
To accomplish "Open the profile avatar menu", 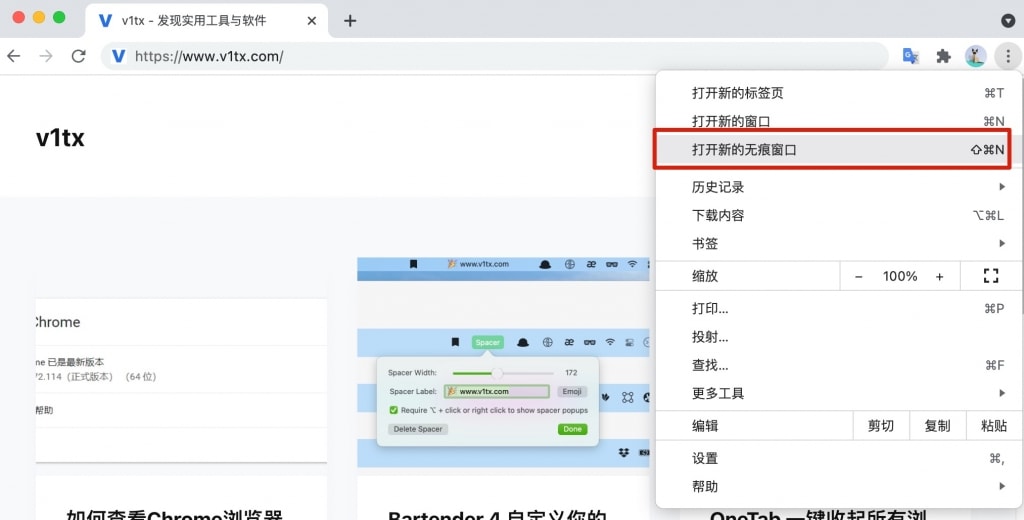I will pyautogui.click(x=975, y=56).
